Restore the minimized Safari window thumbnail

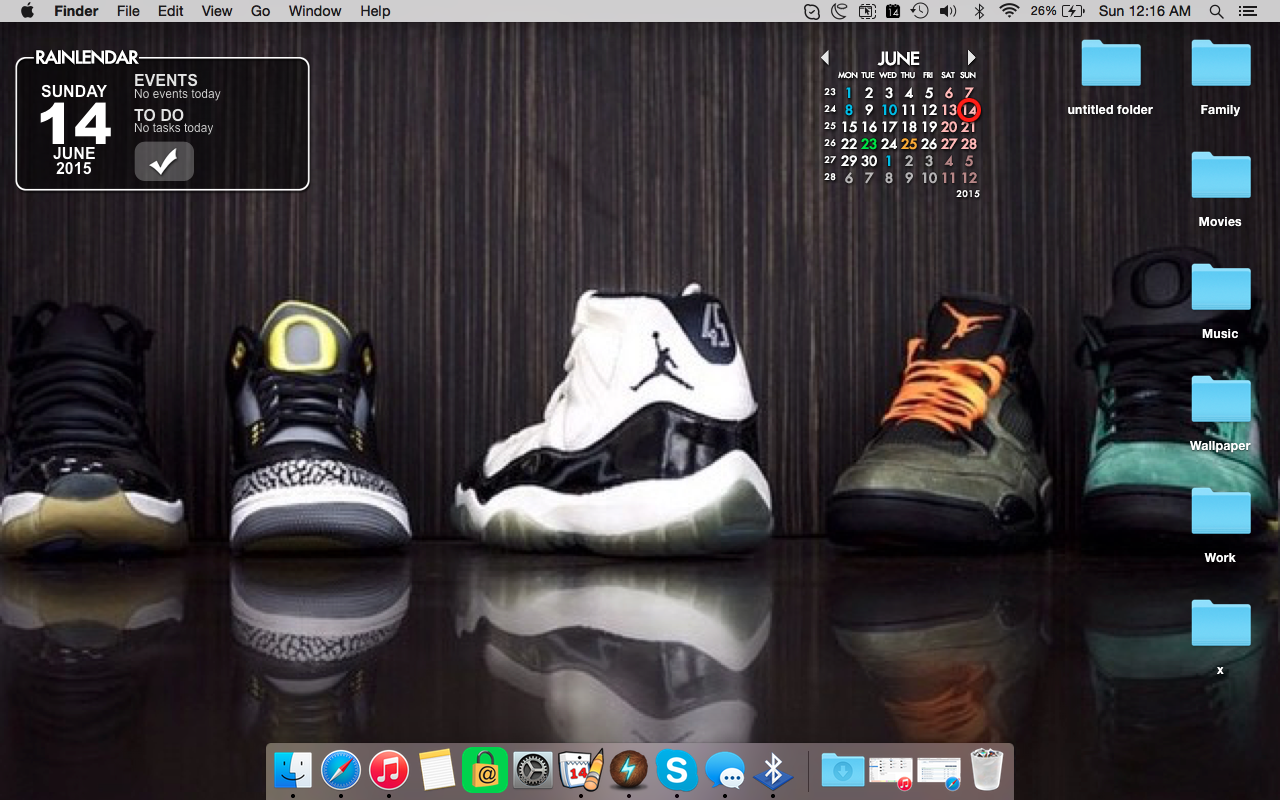[x=938, y=771]
